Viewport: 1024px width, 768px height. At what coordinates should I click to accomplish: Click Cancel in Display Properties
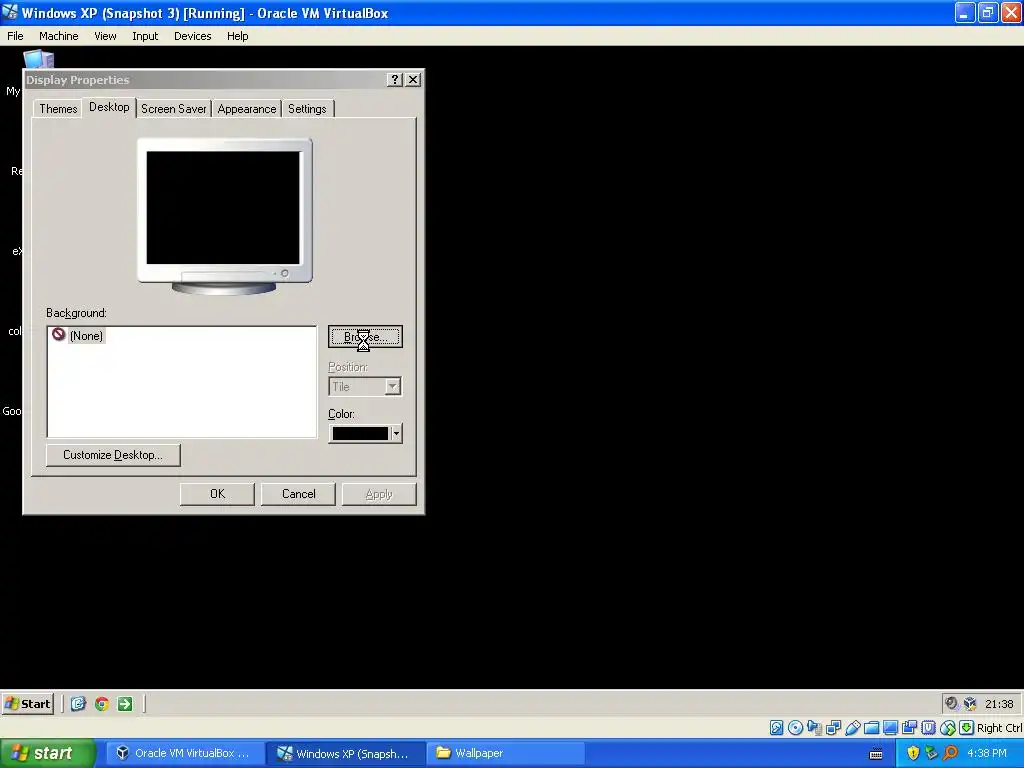[x=298, y=494]
